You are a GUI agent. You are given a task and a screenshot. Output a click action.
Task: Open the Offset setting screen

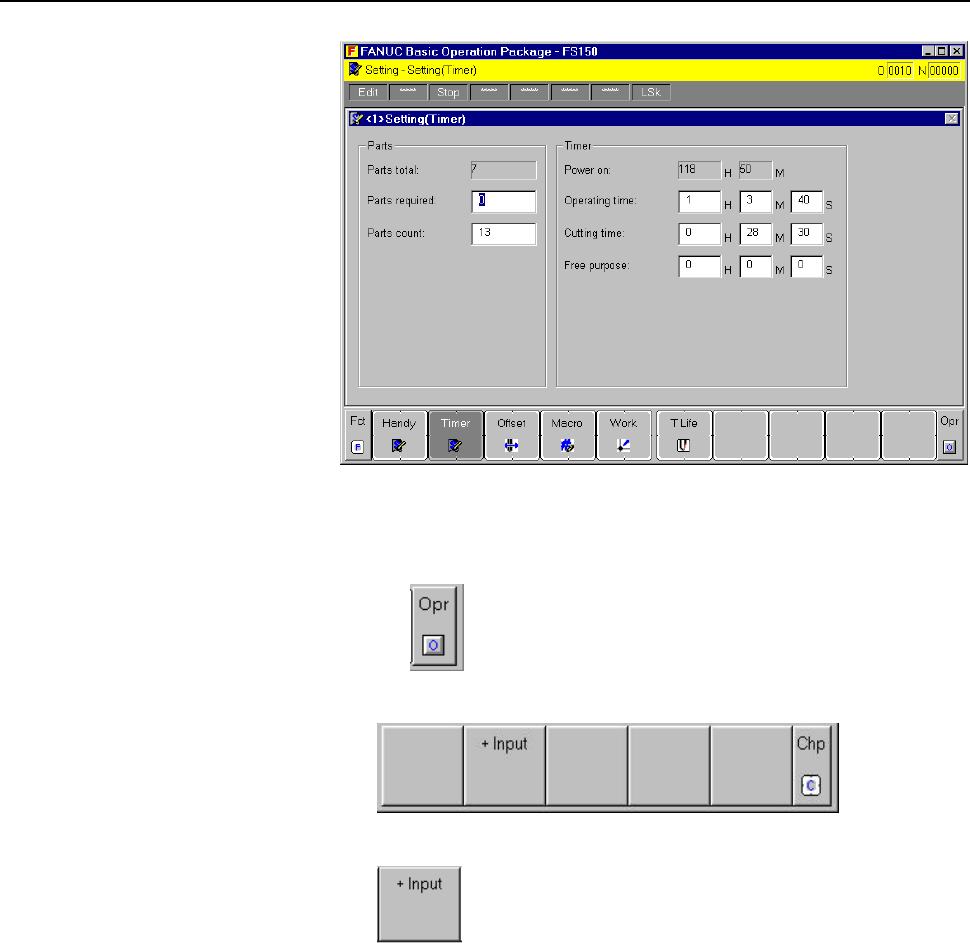[512, 435]
